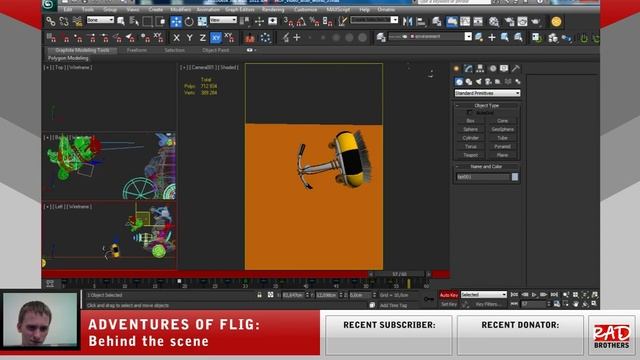
Task: Activate the Select and Move tool
Action: tap(176, 21)
